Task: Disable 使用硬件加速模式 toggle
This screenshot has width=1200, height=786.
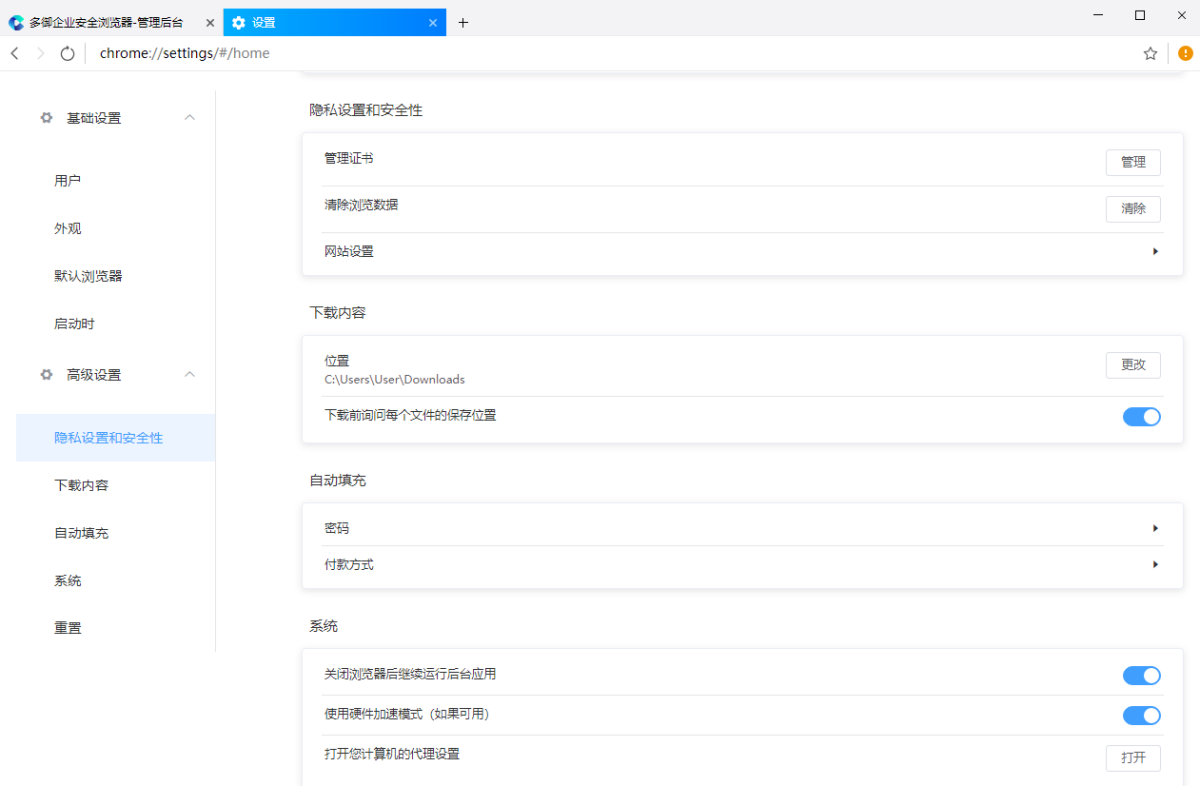Action: pyautogui.click(x=1141, y=715)
